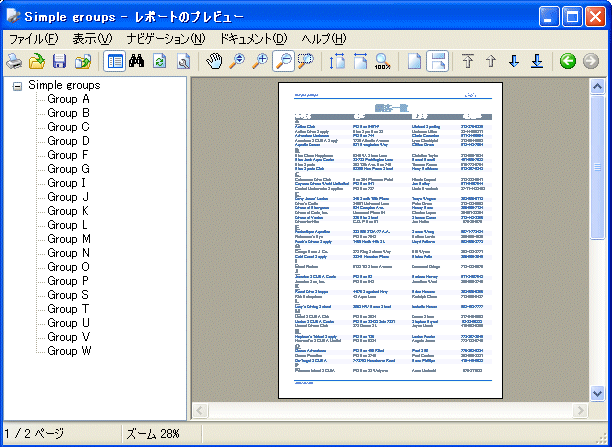Click the 'ズーム 28%' status text
Viewport: 612px width, 447px height.
[x=153, y=433]
